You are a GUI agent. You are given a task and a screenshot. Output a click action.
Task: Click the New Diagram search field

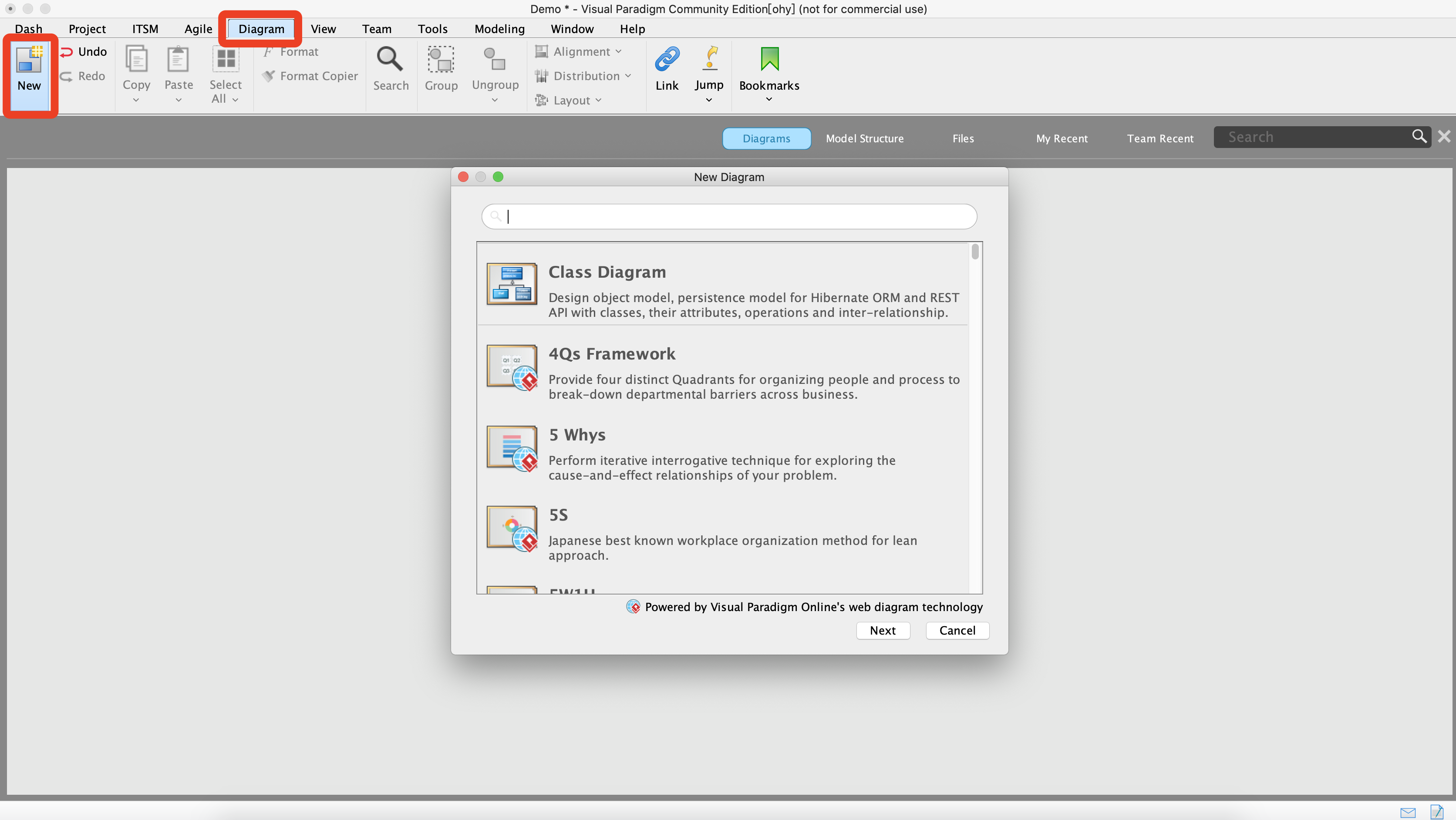(729, 216)
